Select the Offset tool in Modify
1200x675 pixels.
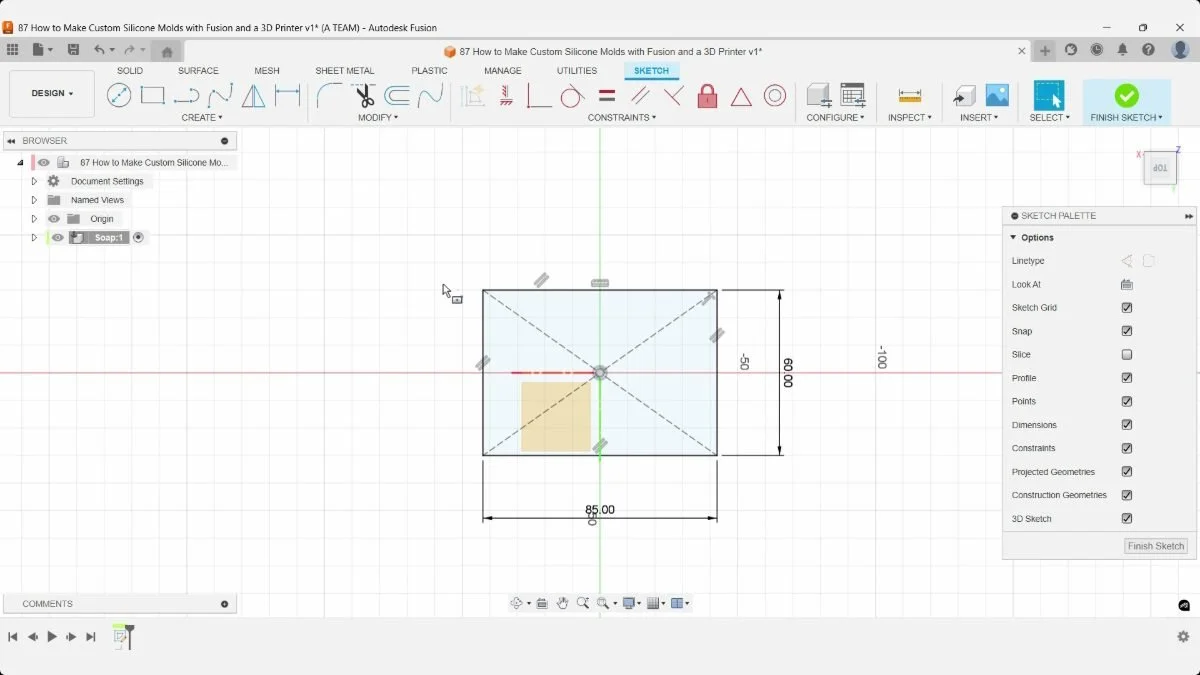[397, 95]
